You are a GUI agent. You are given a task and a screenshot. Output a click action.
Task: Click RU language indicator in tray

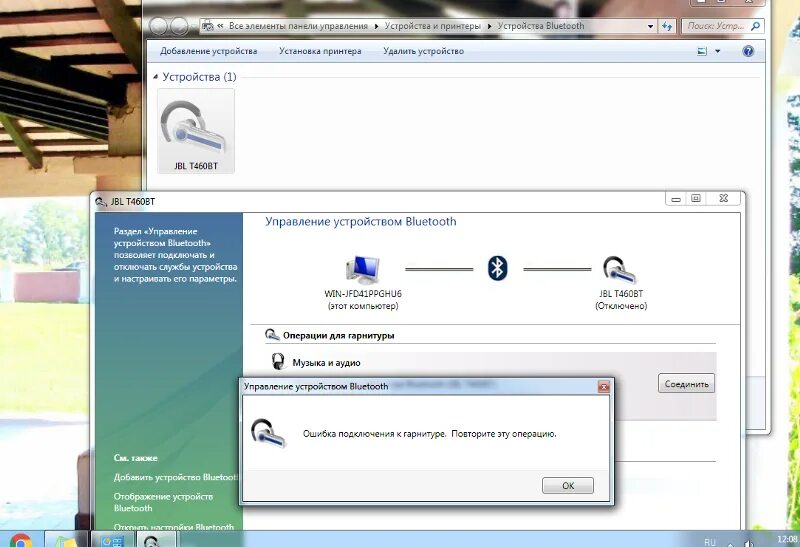(710, 542)
